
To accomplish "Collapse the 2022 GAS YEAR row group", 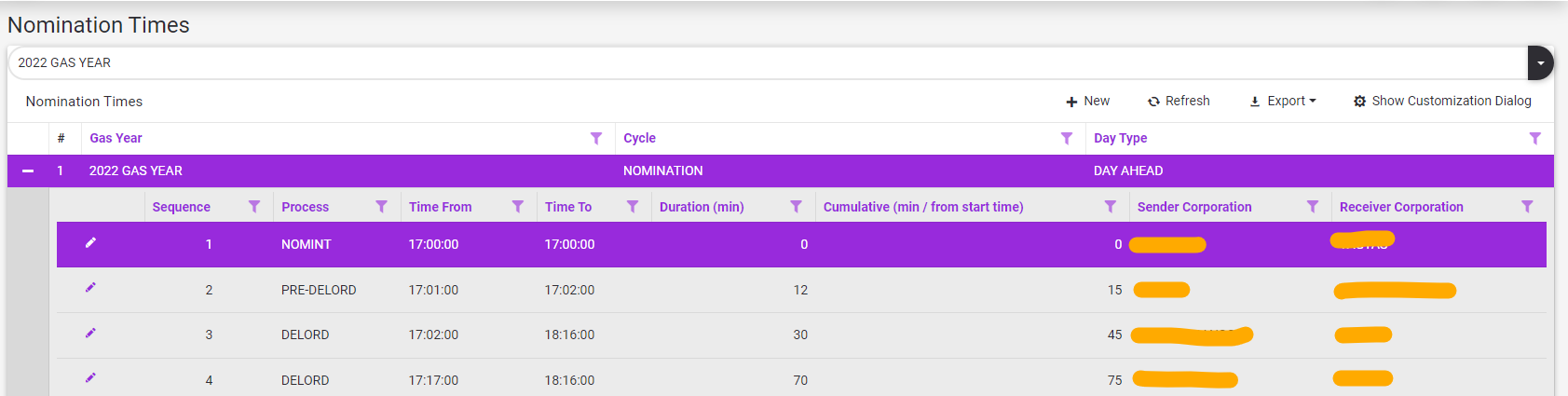I will [x=28, y=171].
